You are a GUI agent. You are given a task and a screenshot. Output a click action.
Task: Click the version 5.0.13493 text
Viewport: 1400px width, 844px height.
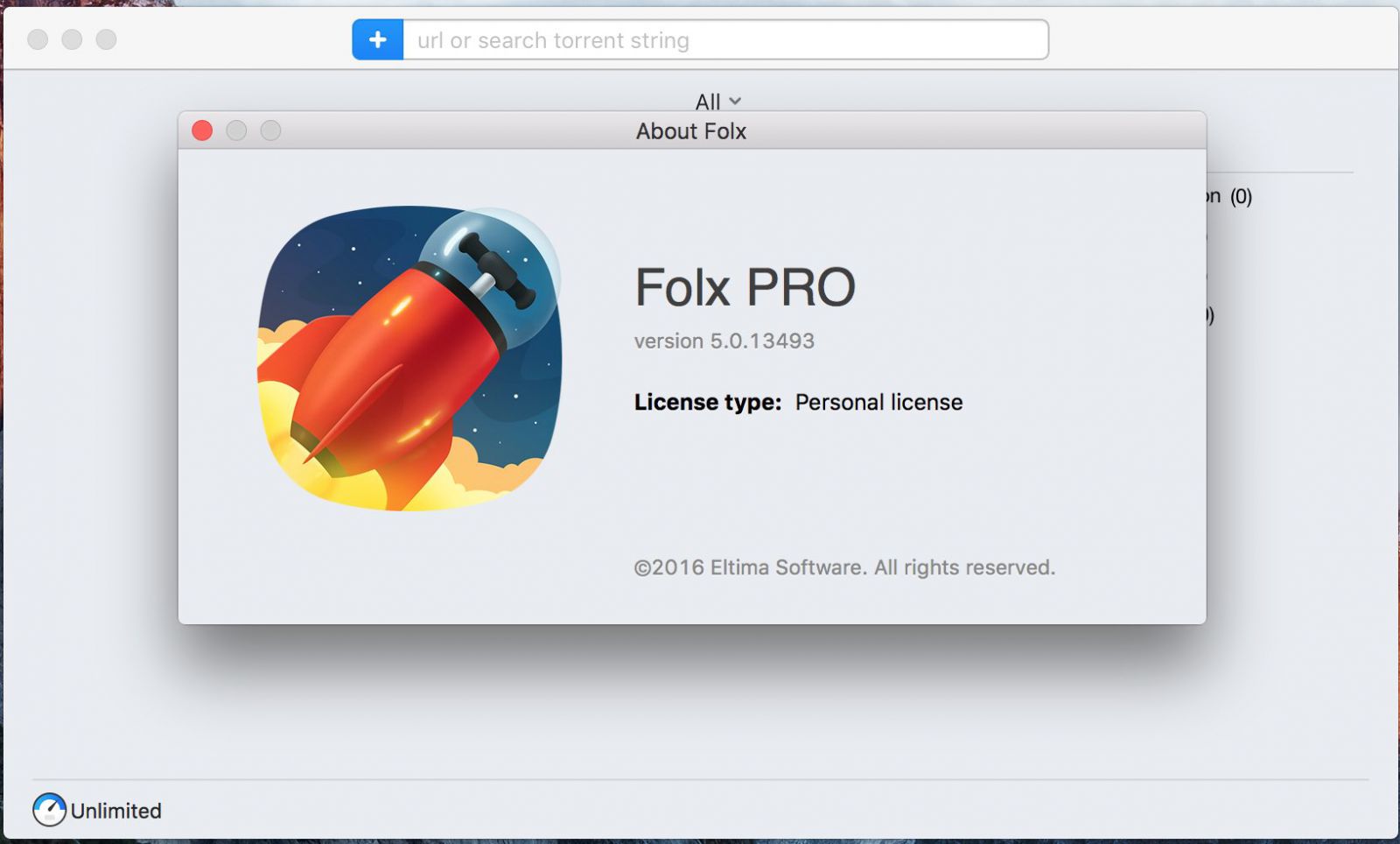[724, 341]
